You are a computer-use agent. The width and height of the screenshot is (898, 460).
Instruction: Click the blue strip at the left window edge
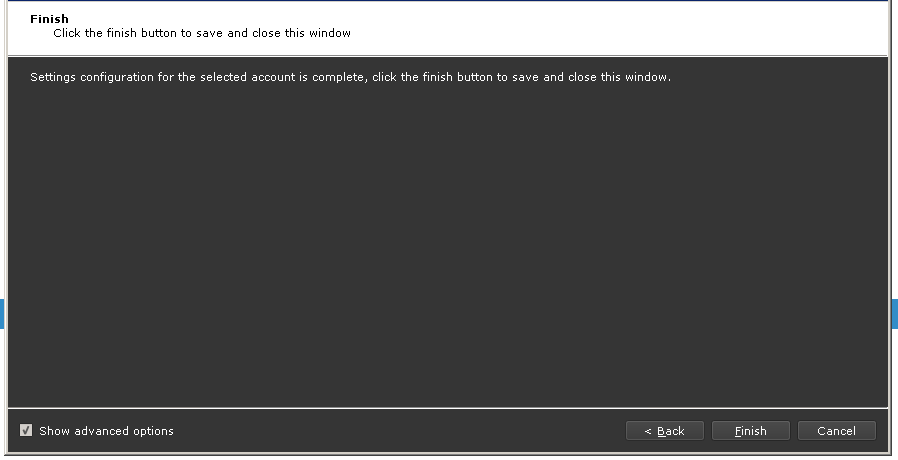click(2, 313)
